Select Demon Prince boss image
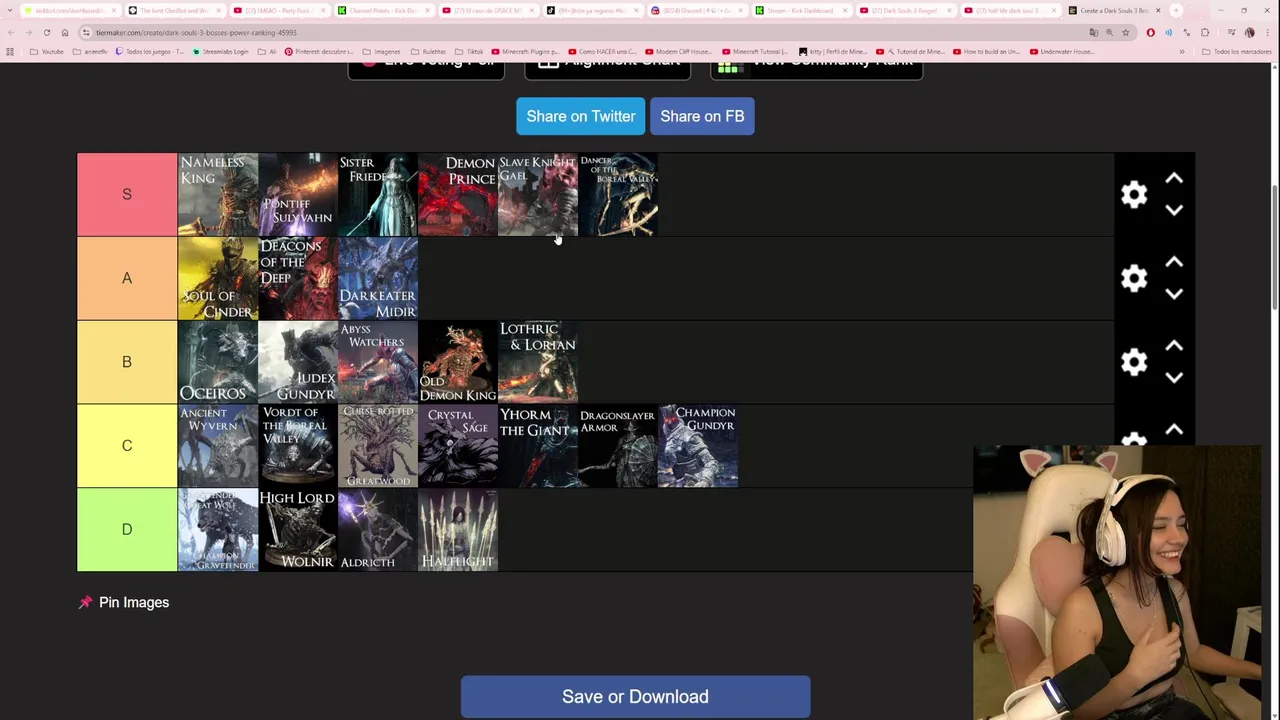Viewport: 1280px width, 720px height. pyautogui.click(x=458, y=194)
